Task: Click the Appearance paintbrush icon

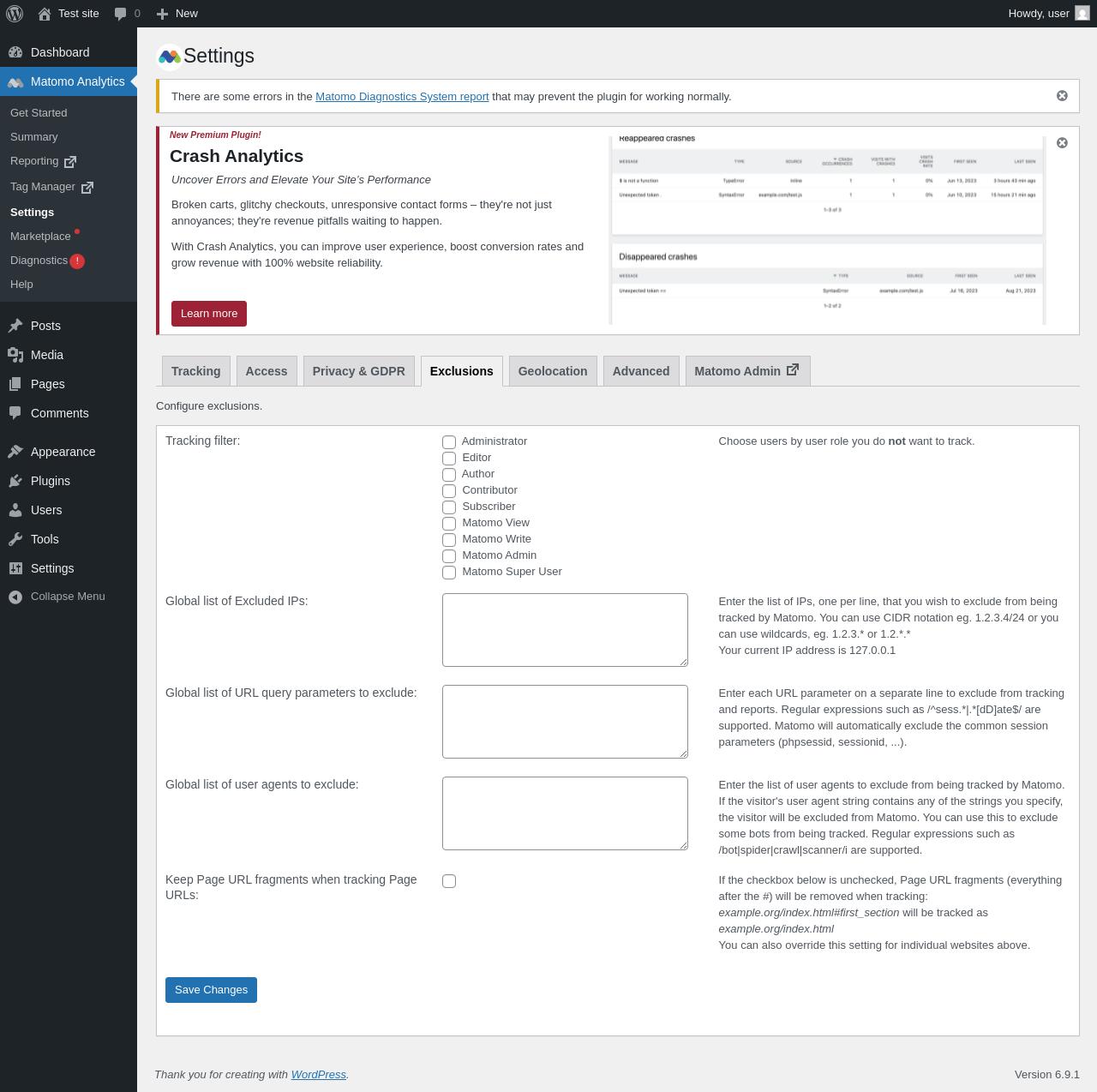Action: click(x=15, y=452)
